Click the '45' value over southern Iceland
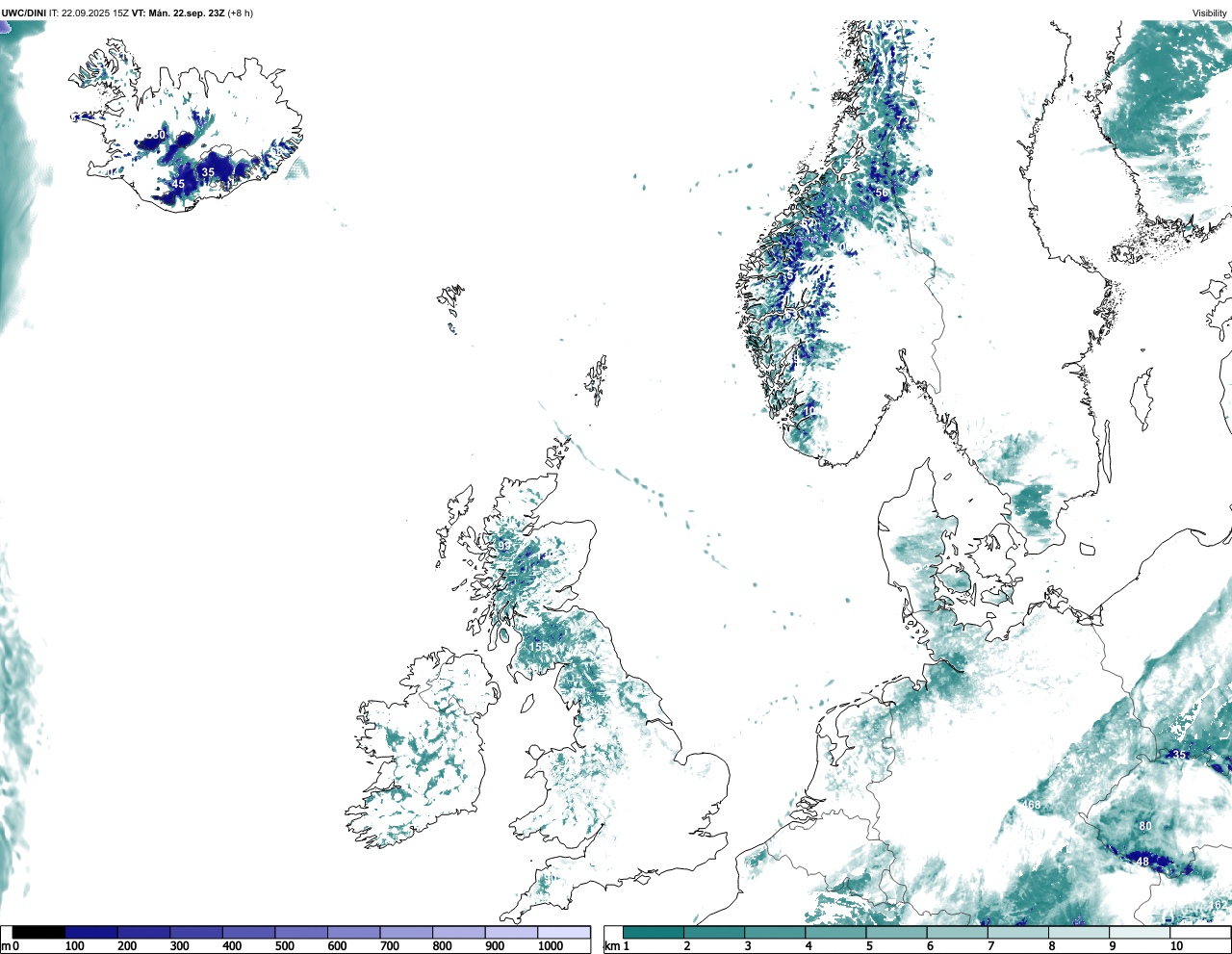 178,184
